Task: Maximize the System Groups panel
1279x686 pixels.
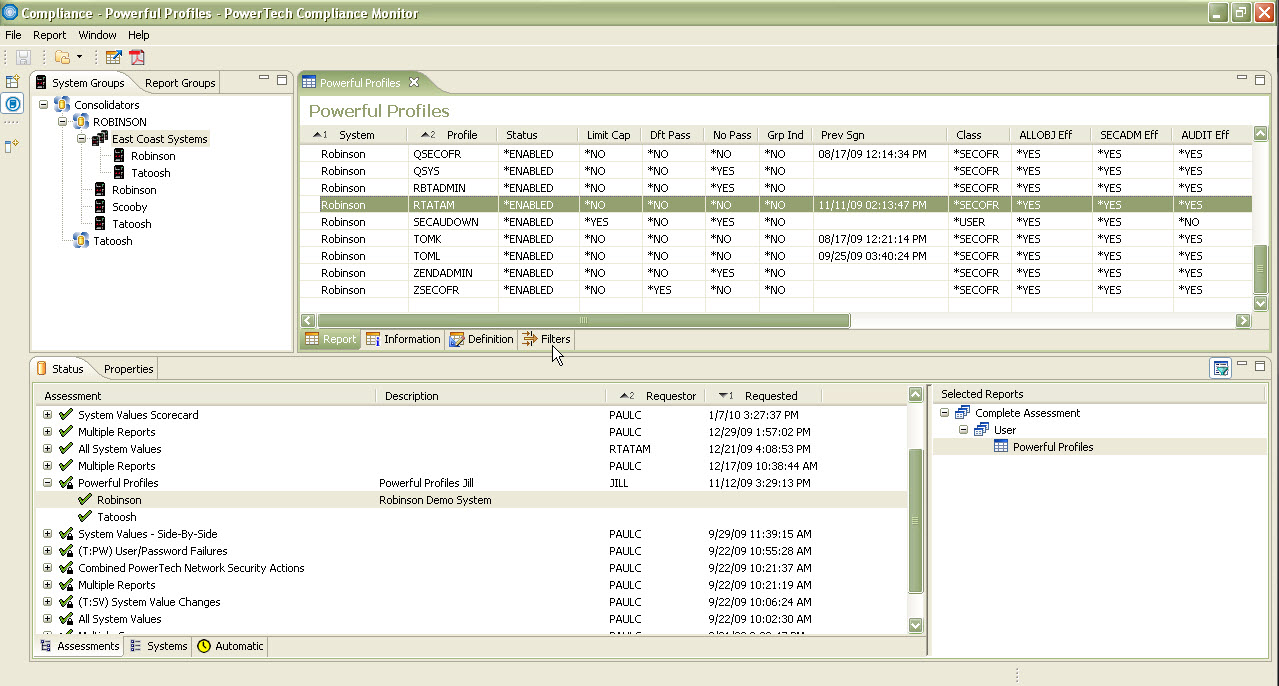Action: pos(282,79)
